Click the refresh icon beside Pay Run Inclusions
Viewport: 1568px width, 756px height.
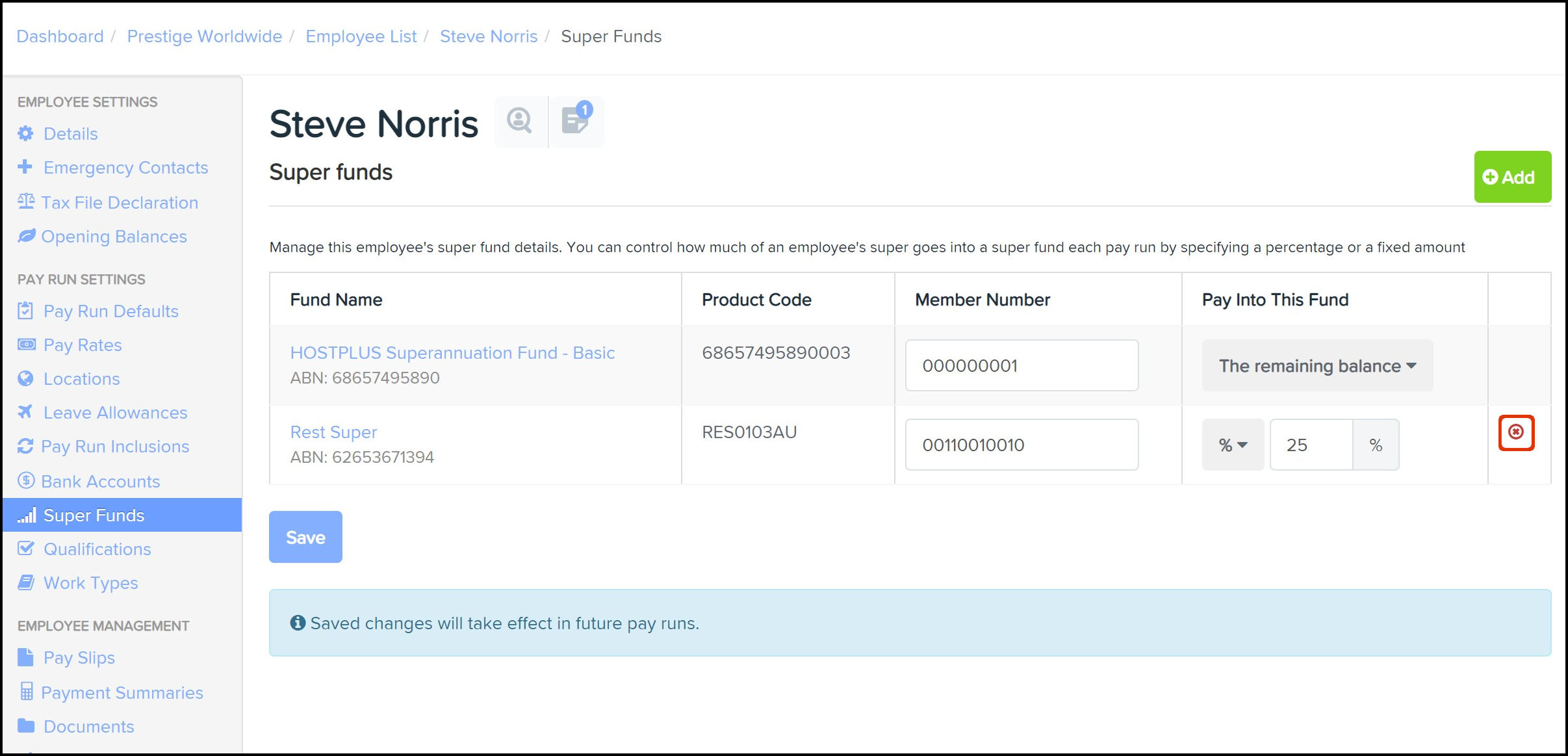(25, 447)
